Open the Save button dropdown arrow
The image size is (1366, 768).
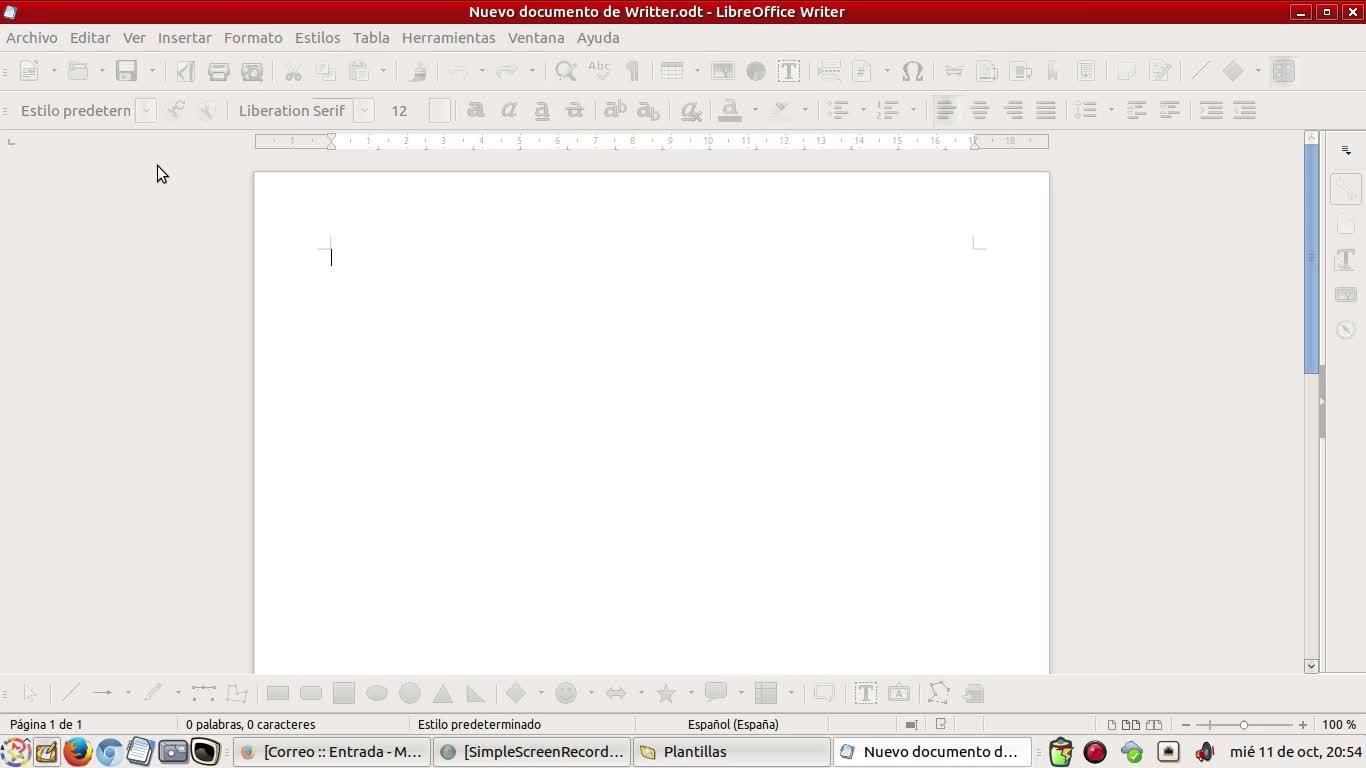coord(152,71)
